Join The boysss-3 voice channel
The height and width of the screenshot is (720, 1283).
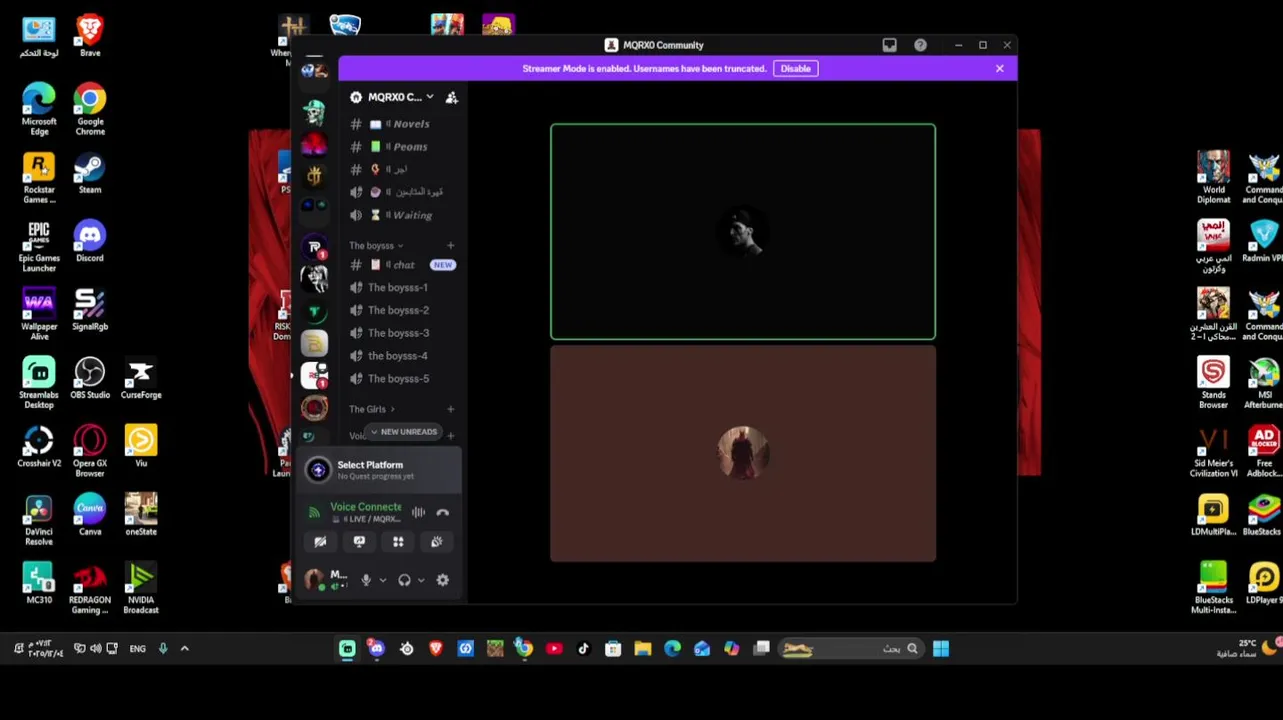[x=402, y=333]
